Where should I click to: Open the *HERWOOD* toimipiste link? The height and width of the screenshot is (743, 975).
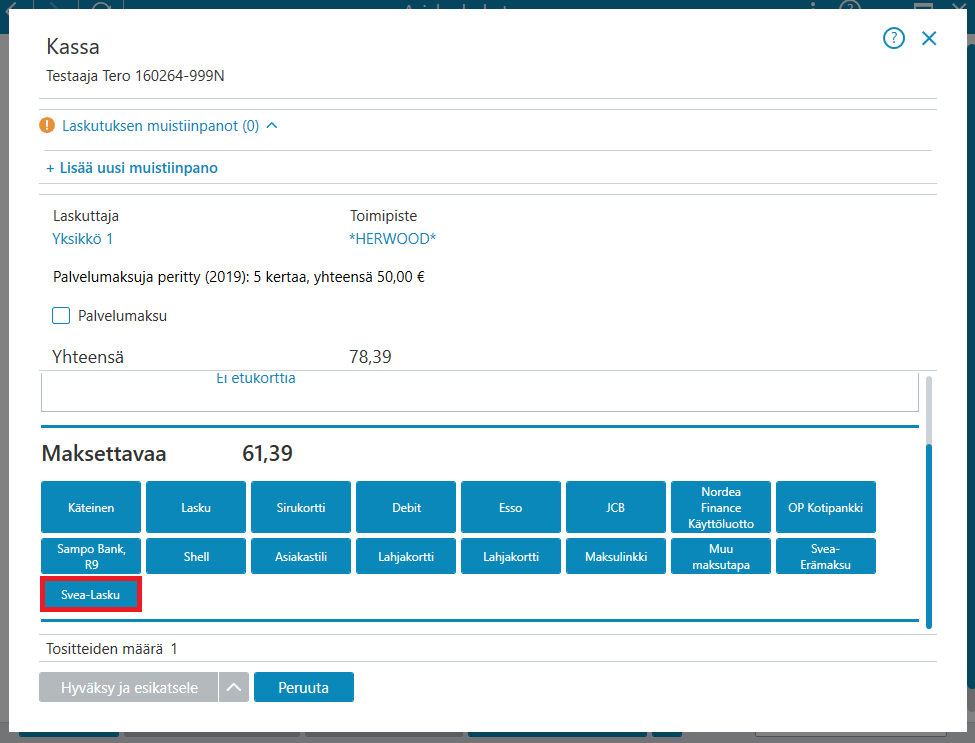392,239
